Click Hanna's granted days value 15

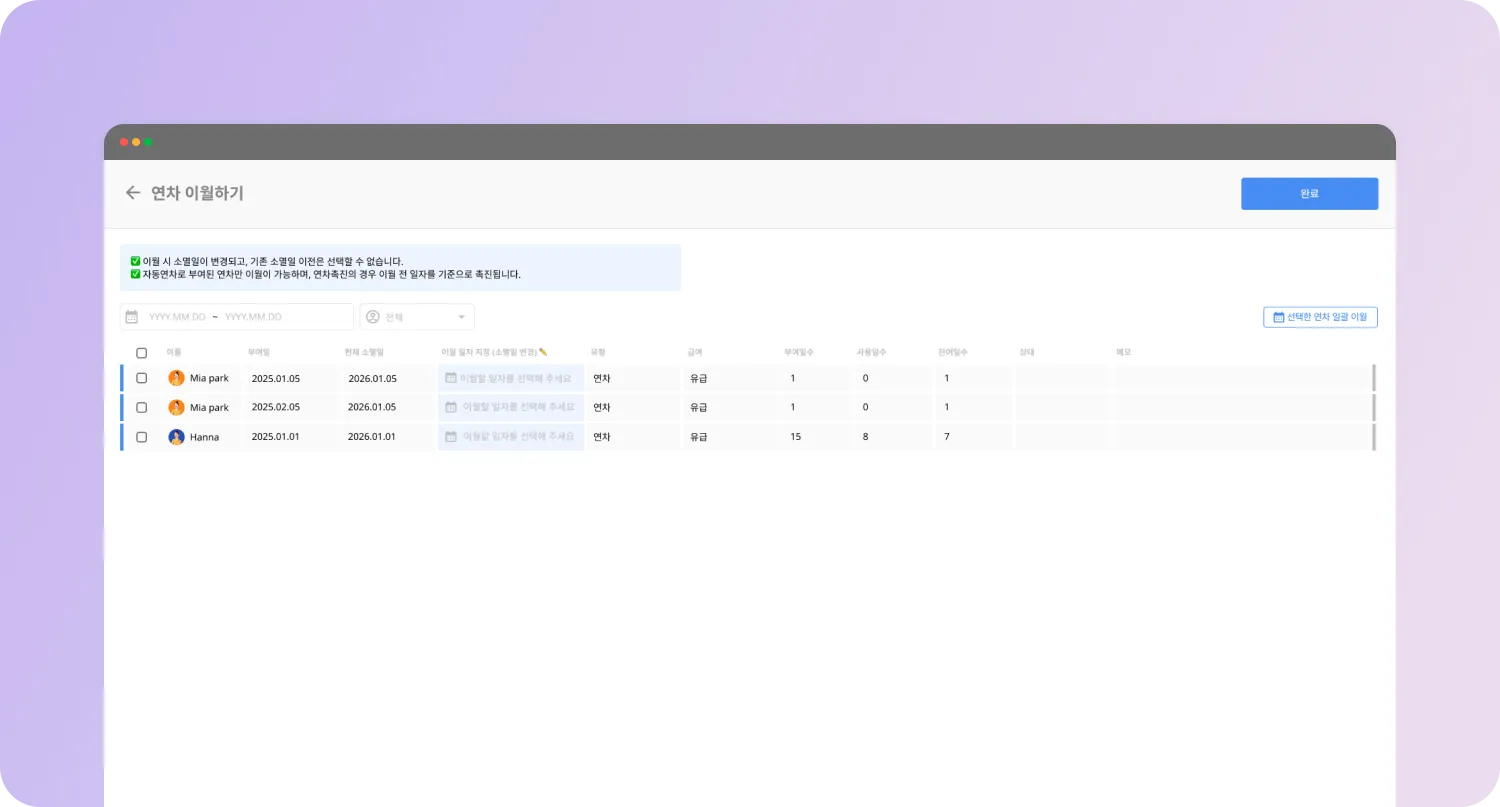(x=795, y=437)
